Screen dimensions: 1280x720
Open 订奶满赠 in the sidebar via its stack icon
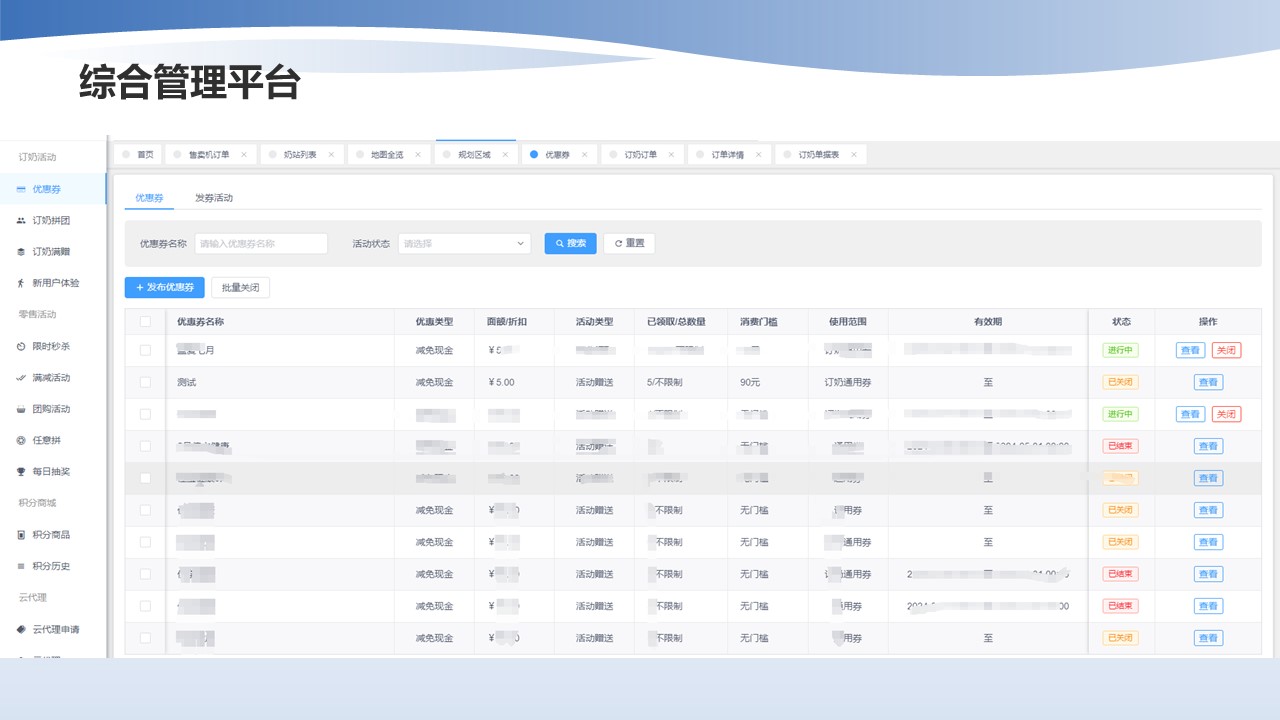pyautogui.click(x=21, y=252)
